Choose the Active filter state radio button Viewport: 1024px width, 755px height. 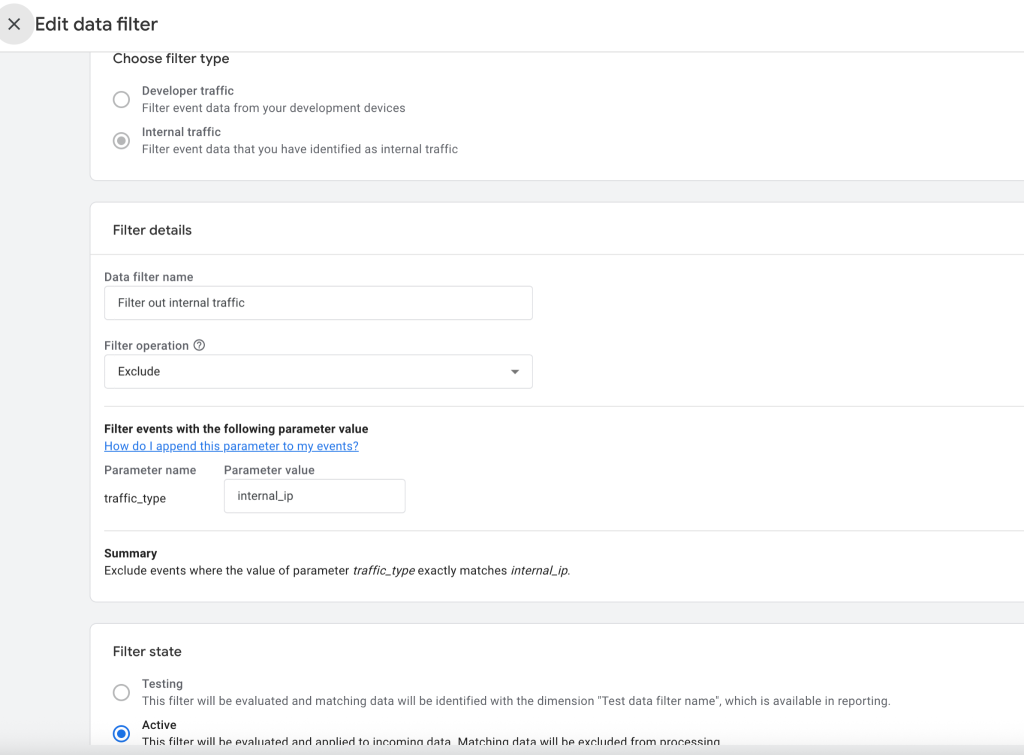(121, 733)
